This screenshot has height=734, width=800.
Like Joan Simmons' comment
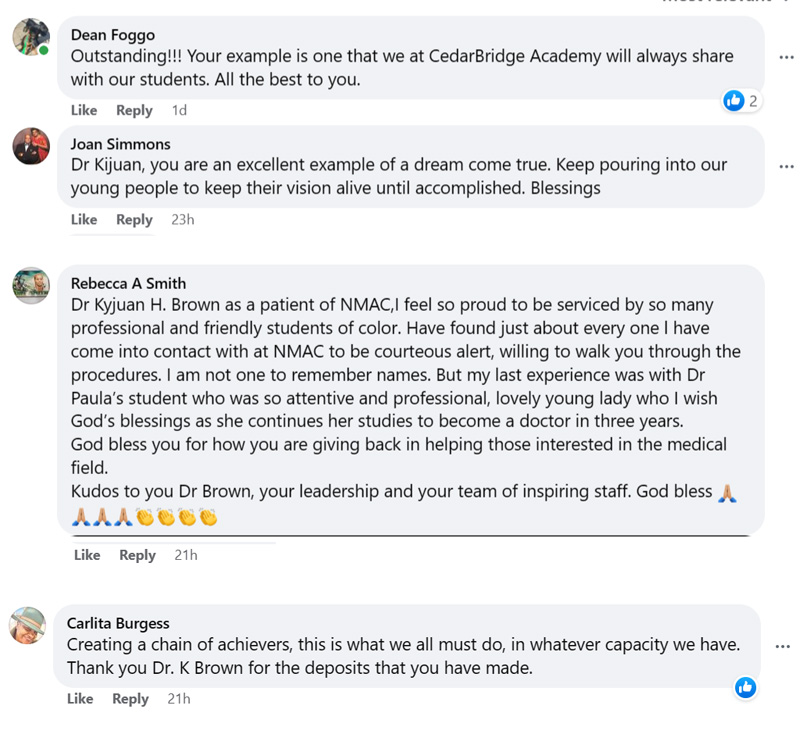click(x=84, y=219)
